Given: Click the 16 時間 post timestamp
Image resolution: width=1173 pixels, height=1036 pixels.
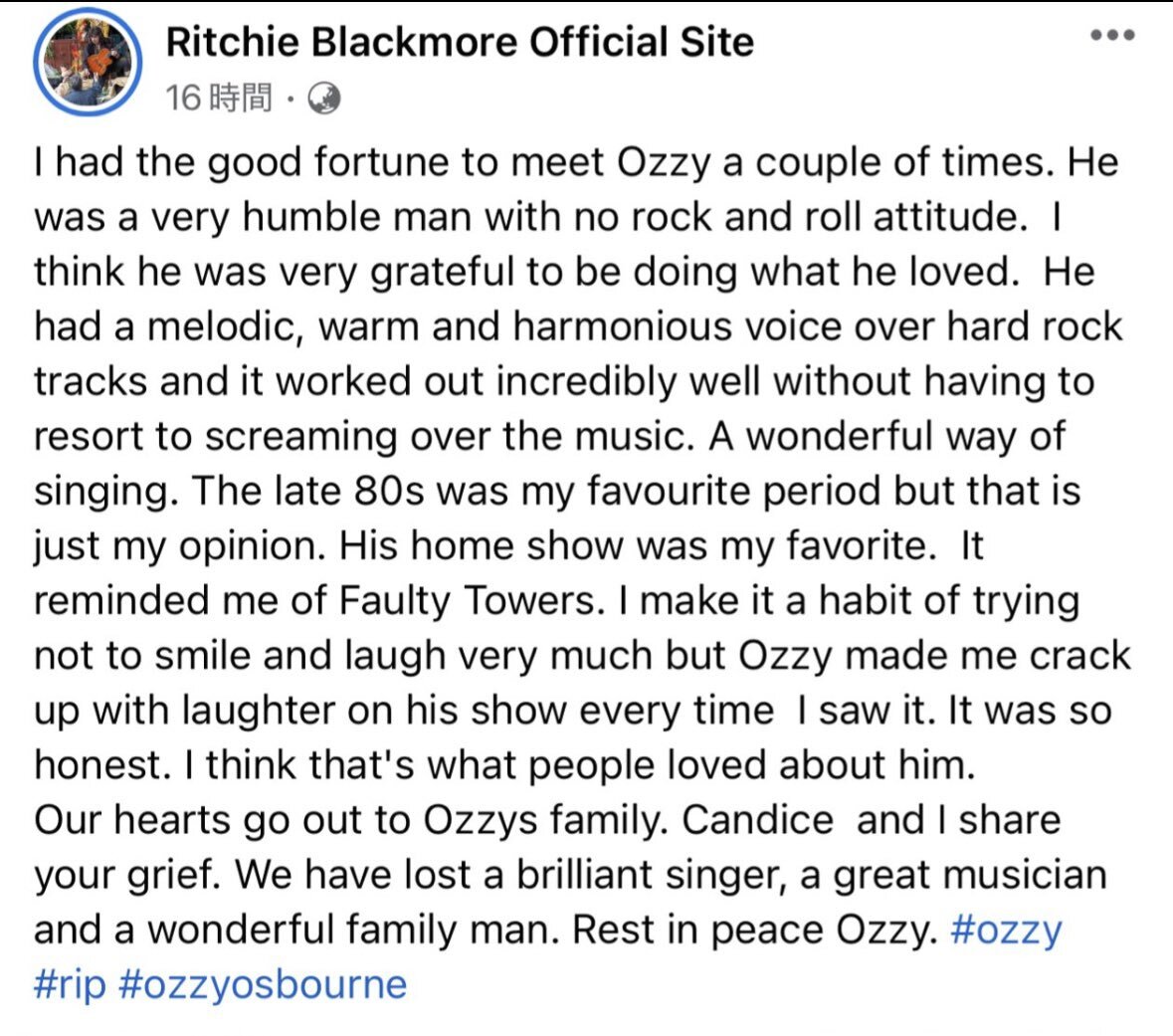Looking at the screenshot, I should pyautogui.click(x=219, y=99).
